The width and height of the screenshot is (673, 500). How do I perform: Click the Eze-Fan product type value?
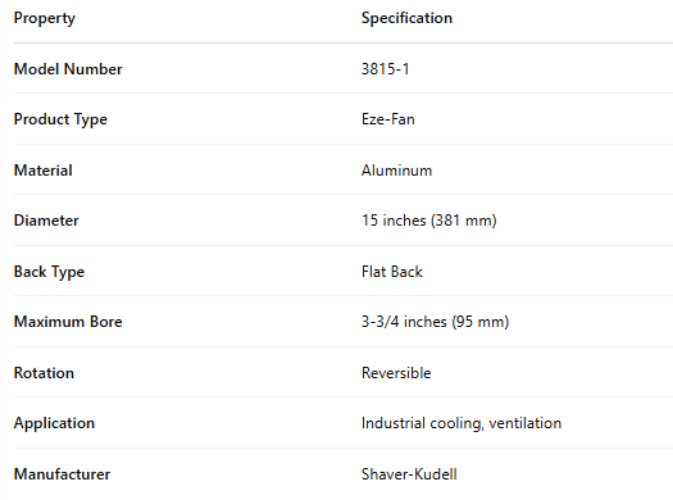click(387, 120)
